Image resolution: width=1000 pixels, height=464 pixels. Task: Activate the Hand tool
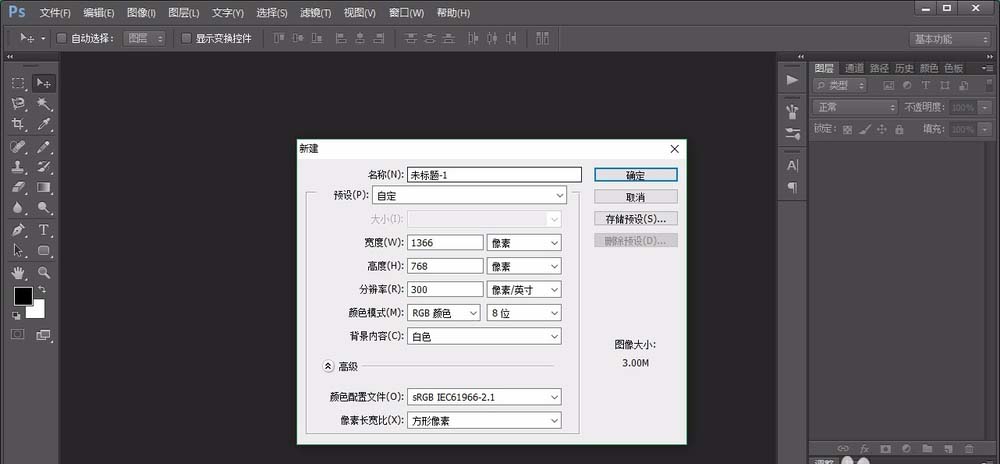point(18,272)
